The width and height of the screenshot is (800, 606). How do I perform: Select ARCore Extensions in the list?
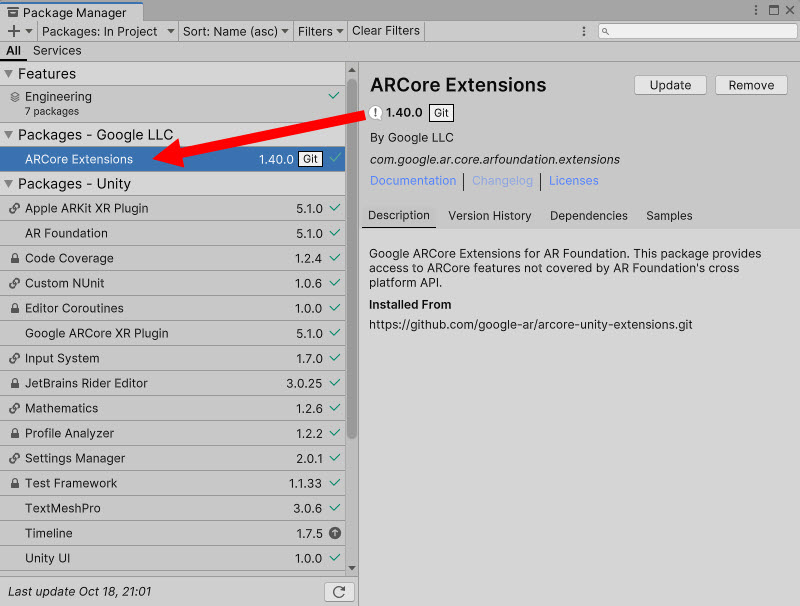click(172, 159)
